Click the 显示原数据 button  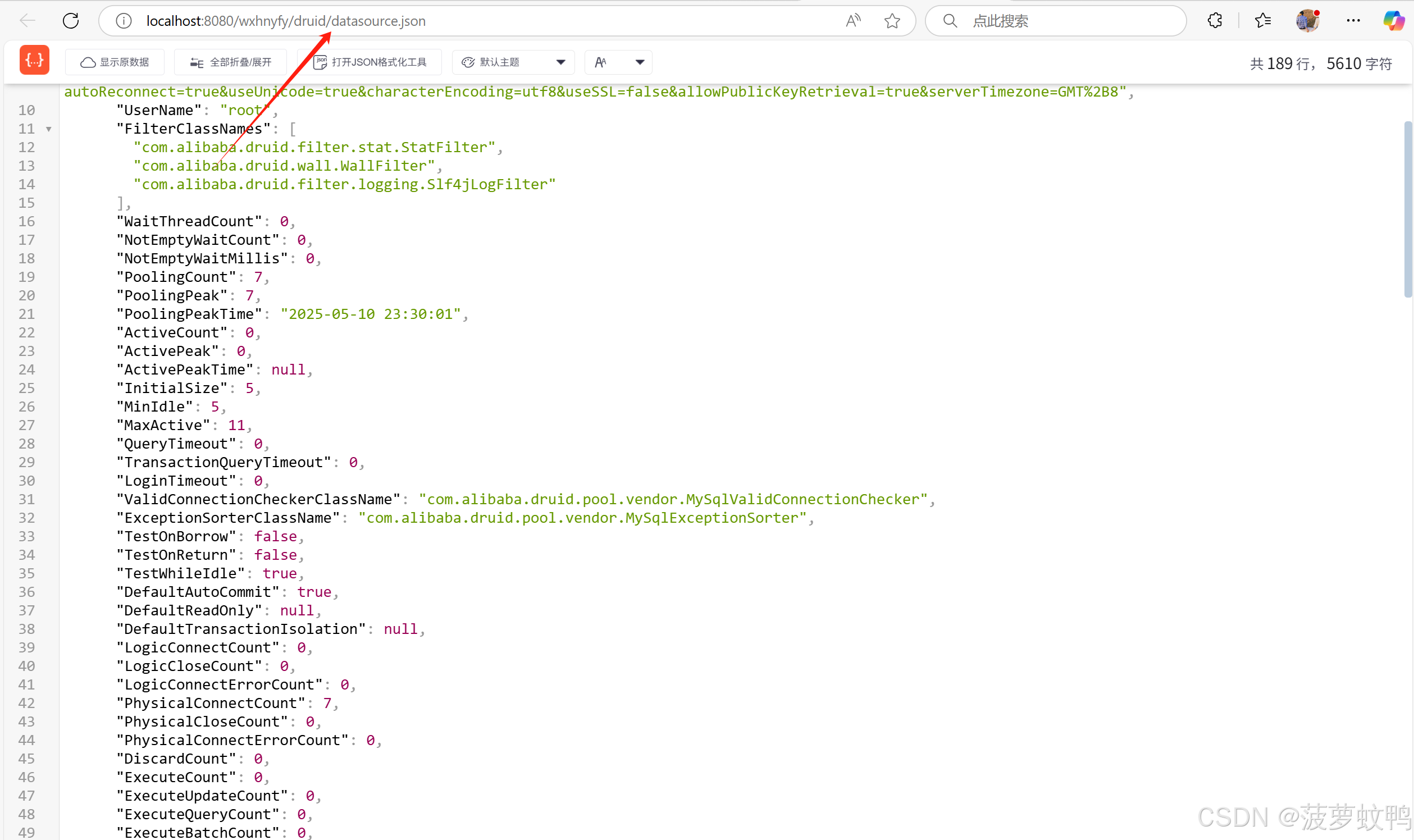point(115,62)
